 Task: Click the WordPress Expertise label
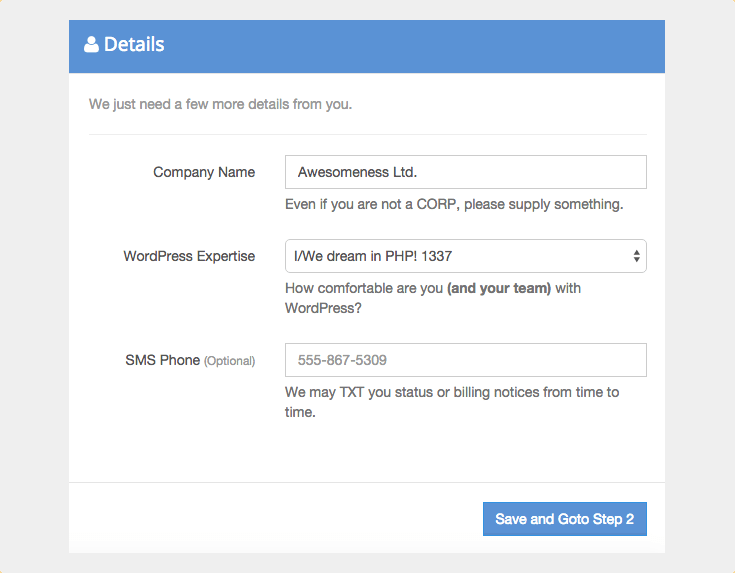click(189, 256)
